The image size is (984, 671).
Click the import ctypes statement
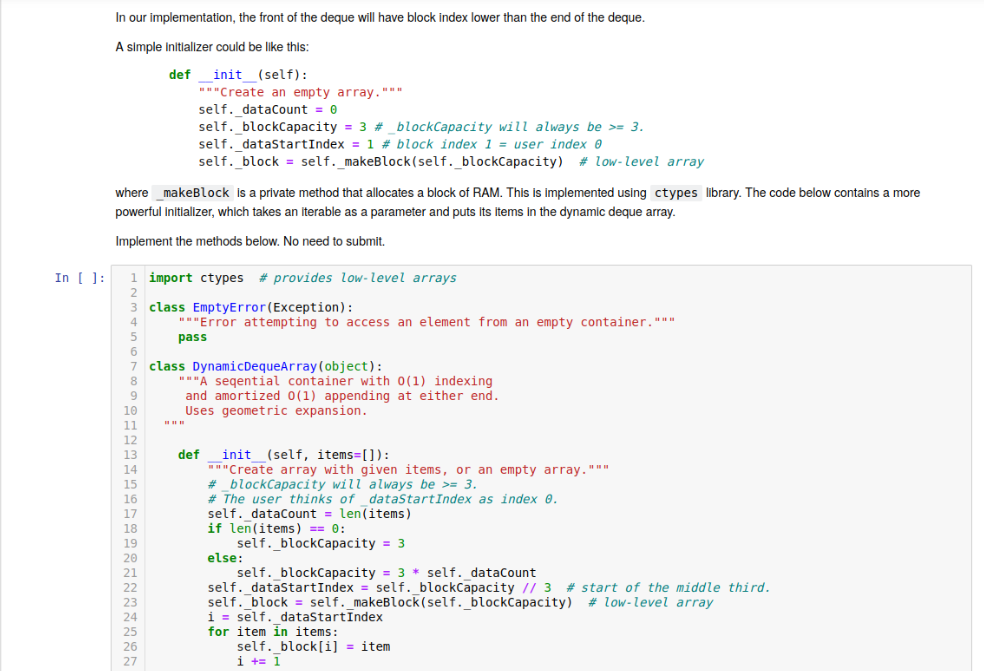[x=190, y=278]
